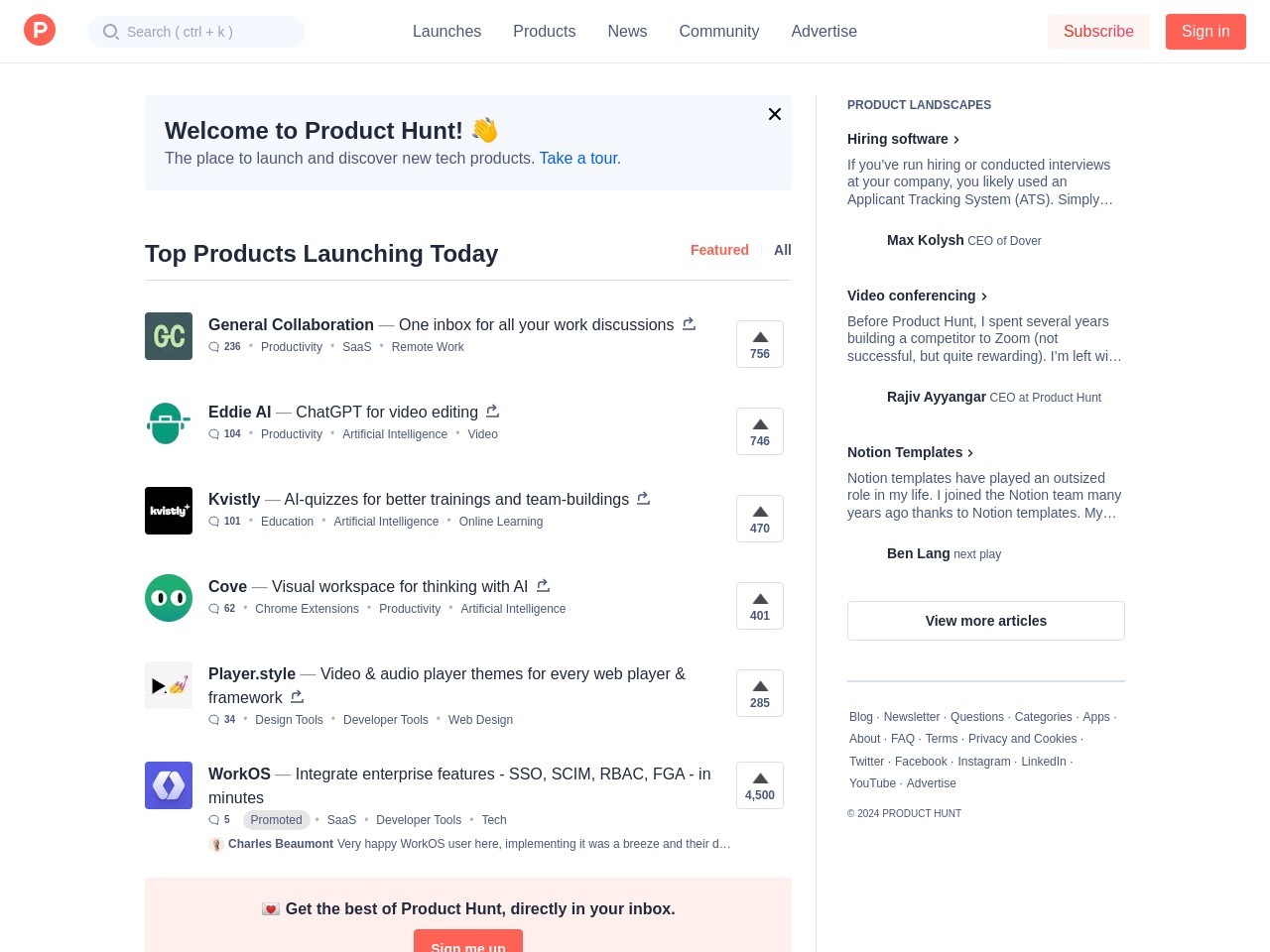Click author Rajiv Ayyangar
This screenshot has height=952, width=1270.
(x=936, y=397)
